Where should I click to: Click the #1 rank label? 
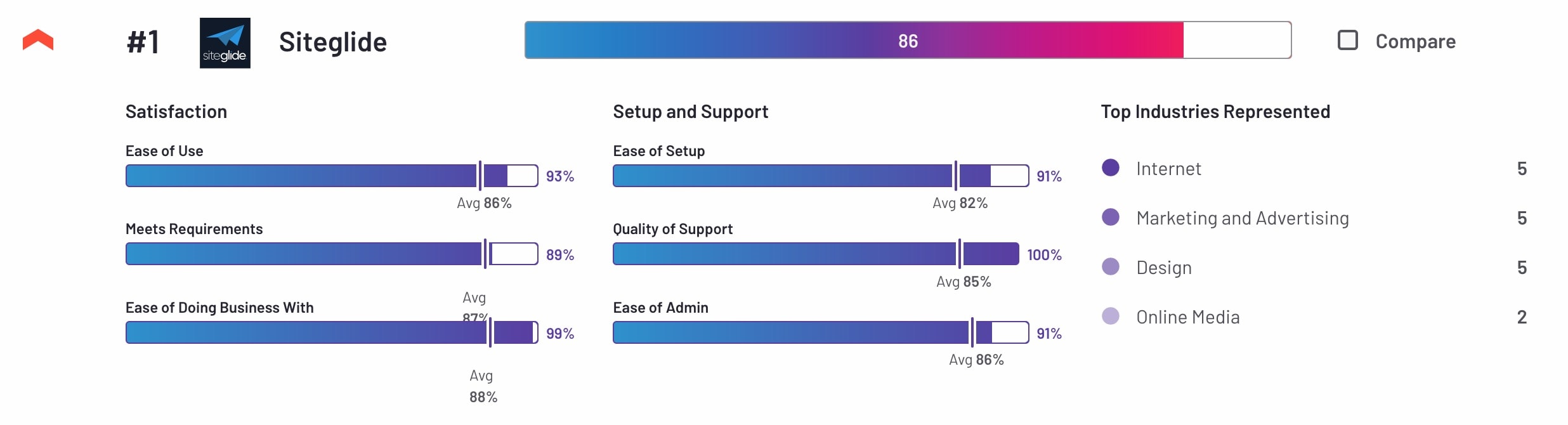(143, 43)
